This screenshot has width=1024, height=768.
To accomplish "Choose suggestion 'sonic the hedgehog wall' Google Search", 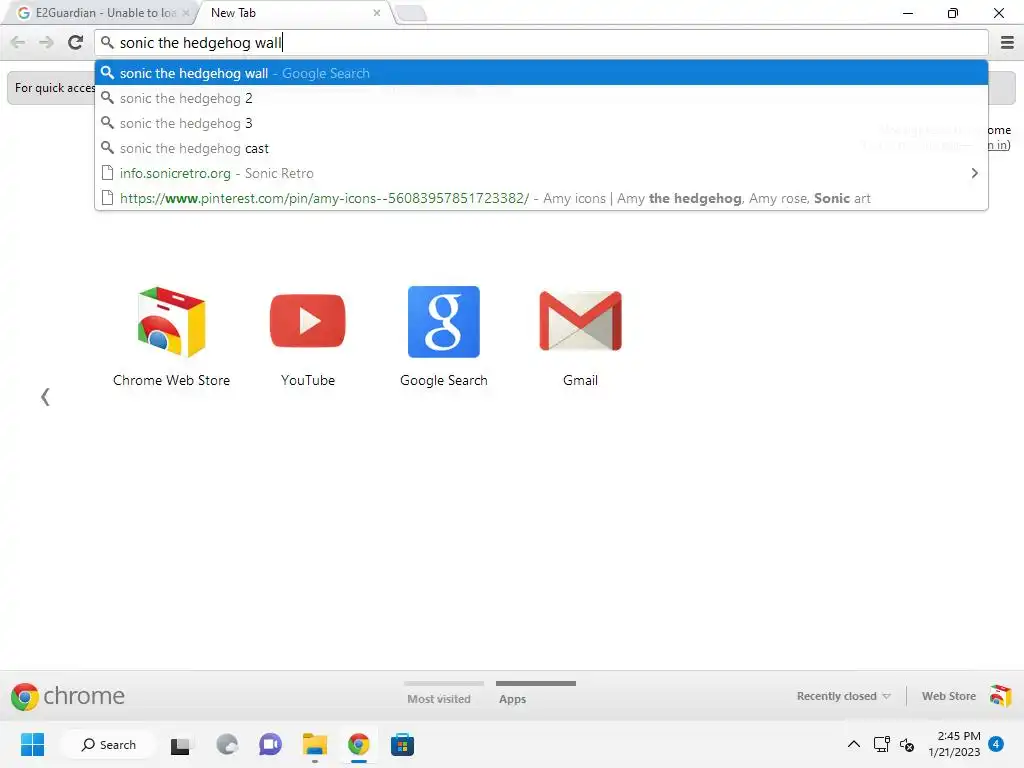I will pyautogui.click(x=541, y=73).
